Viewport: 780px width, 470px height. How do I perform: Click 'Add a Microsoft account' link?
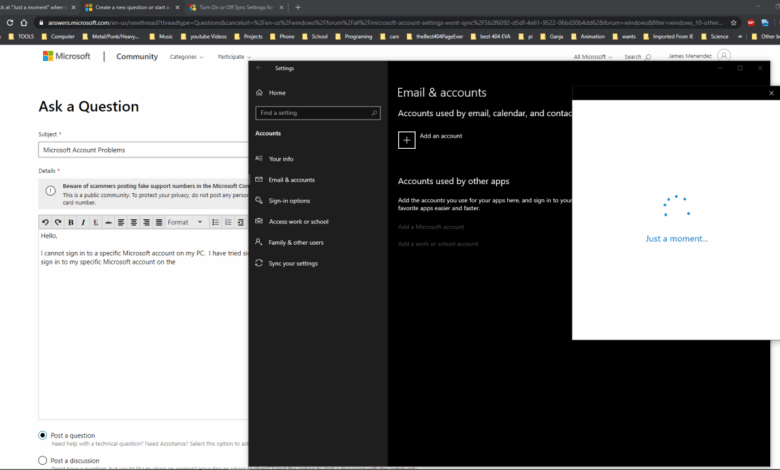tap(431, 227)
